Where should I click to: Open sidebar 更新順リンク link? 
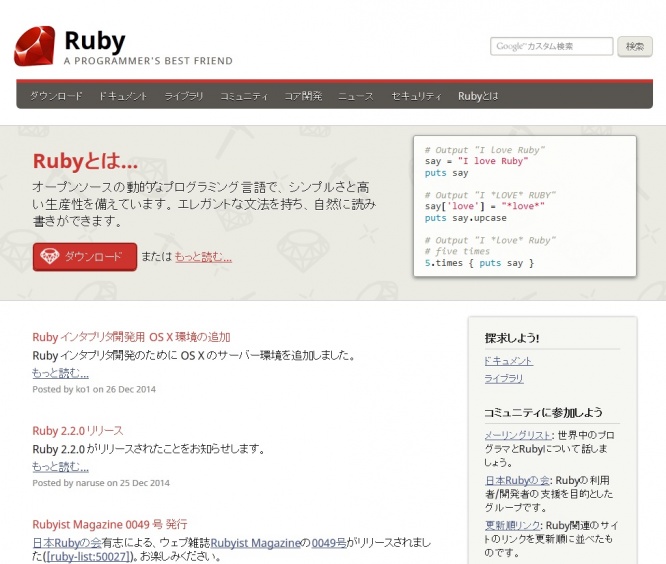click(x=513, y=525)
